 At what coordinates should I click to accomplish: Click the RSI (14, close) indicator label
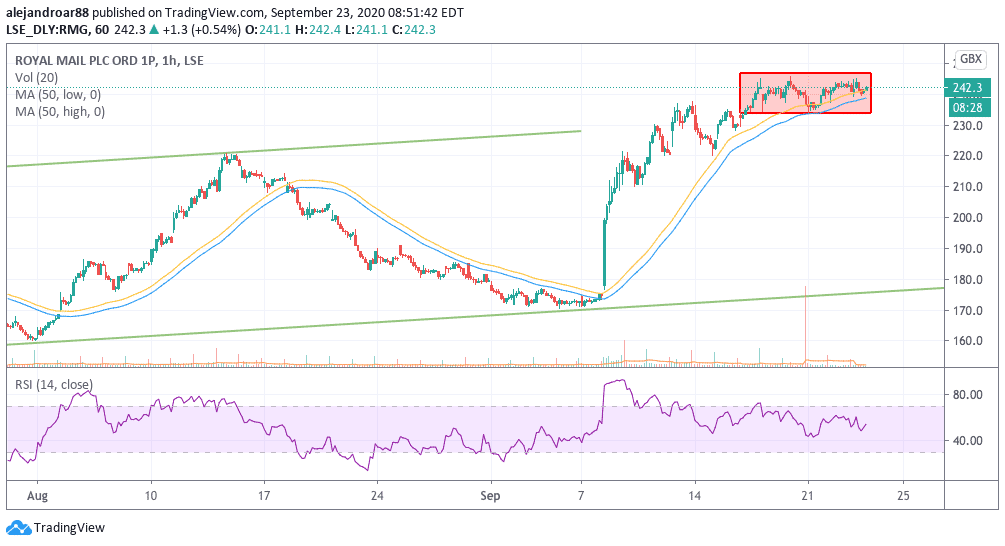click(x=54, y=385)
